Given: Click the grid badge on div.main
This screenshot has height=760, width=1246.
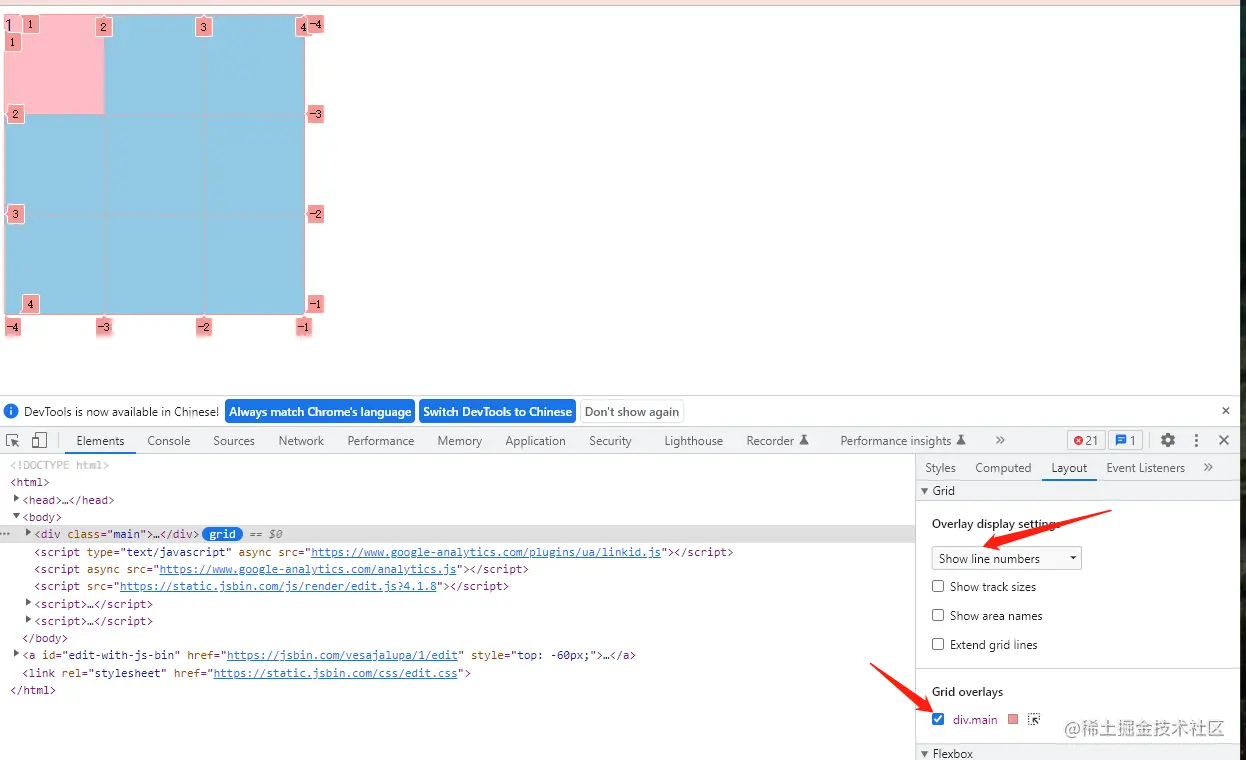Looking at the screenshot, I should [222, 534].
